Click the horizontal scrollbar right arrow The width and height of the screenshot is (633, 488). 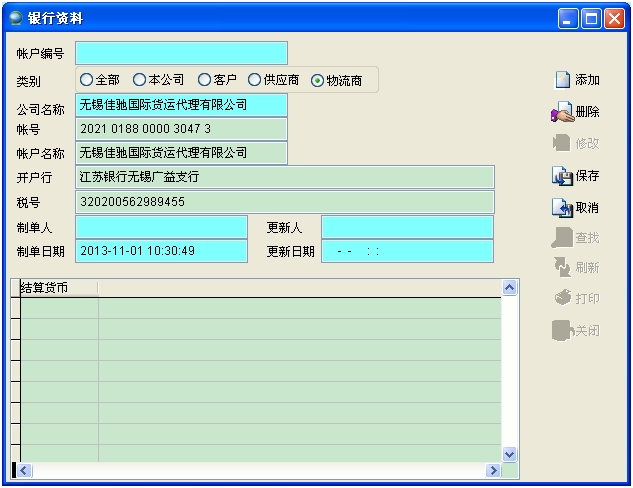pyautogui.click(x=492, y=470)
